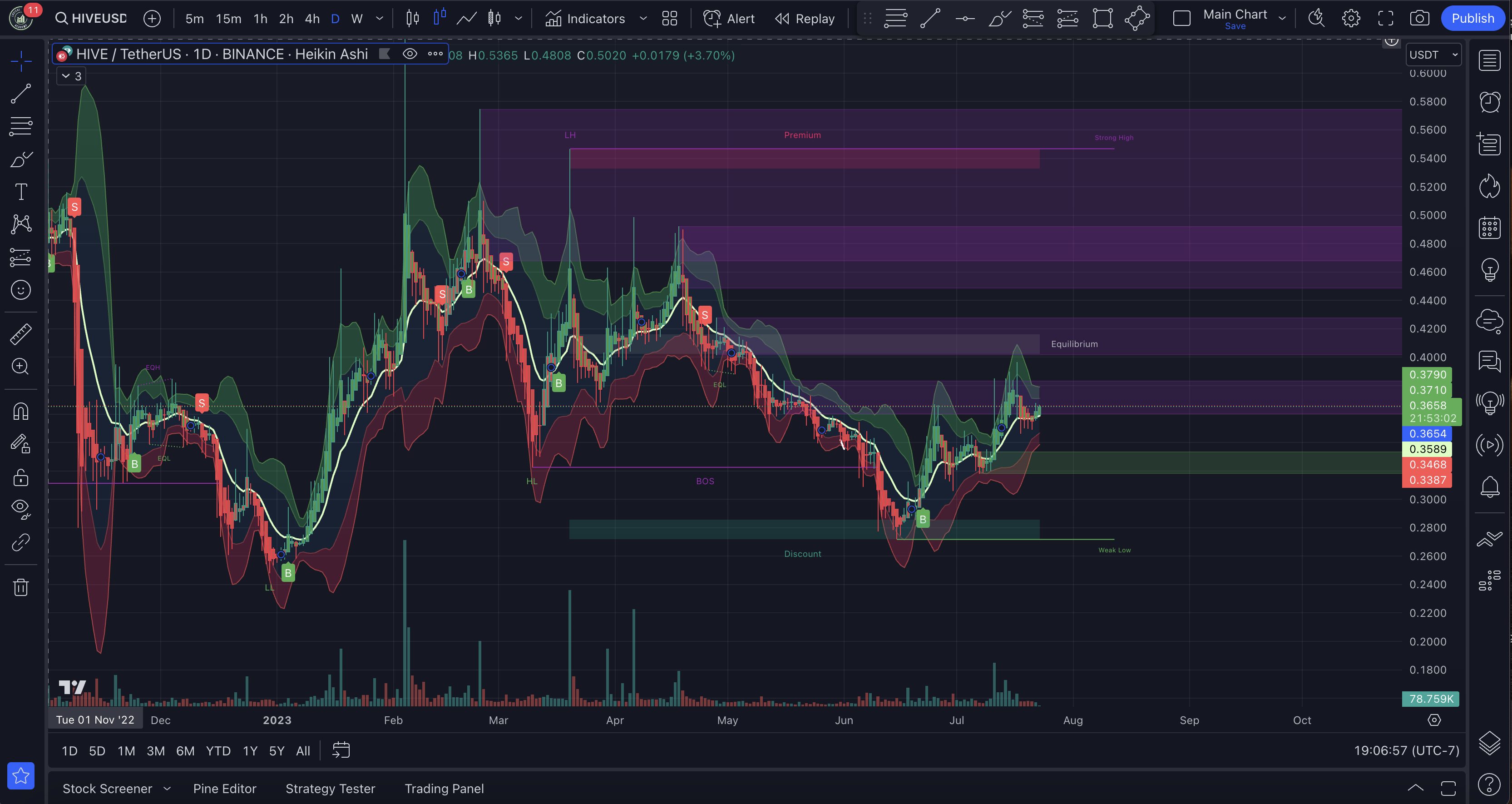Screen dimensions: 1512x804
Task: Open the hotlists flame panel
Action: tap(1490, 186)
